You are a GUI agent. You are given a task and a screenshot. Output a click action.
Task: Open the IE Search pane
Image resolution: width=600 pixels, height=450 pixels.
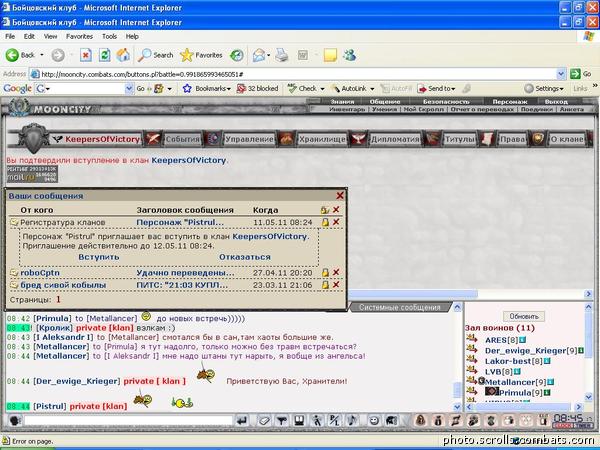156,55
